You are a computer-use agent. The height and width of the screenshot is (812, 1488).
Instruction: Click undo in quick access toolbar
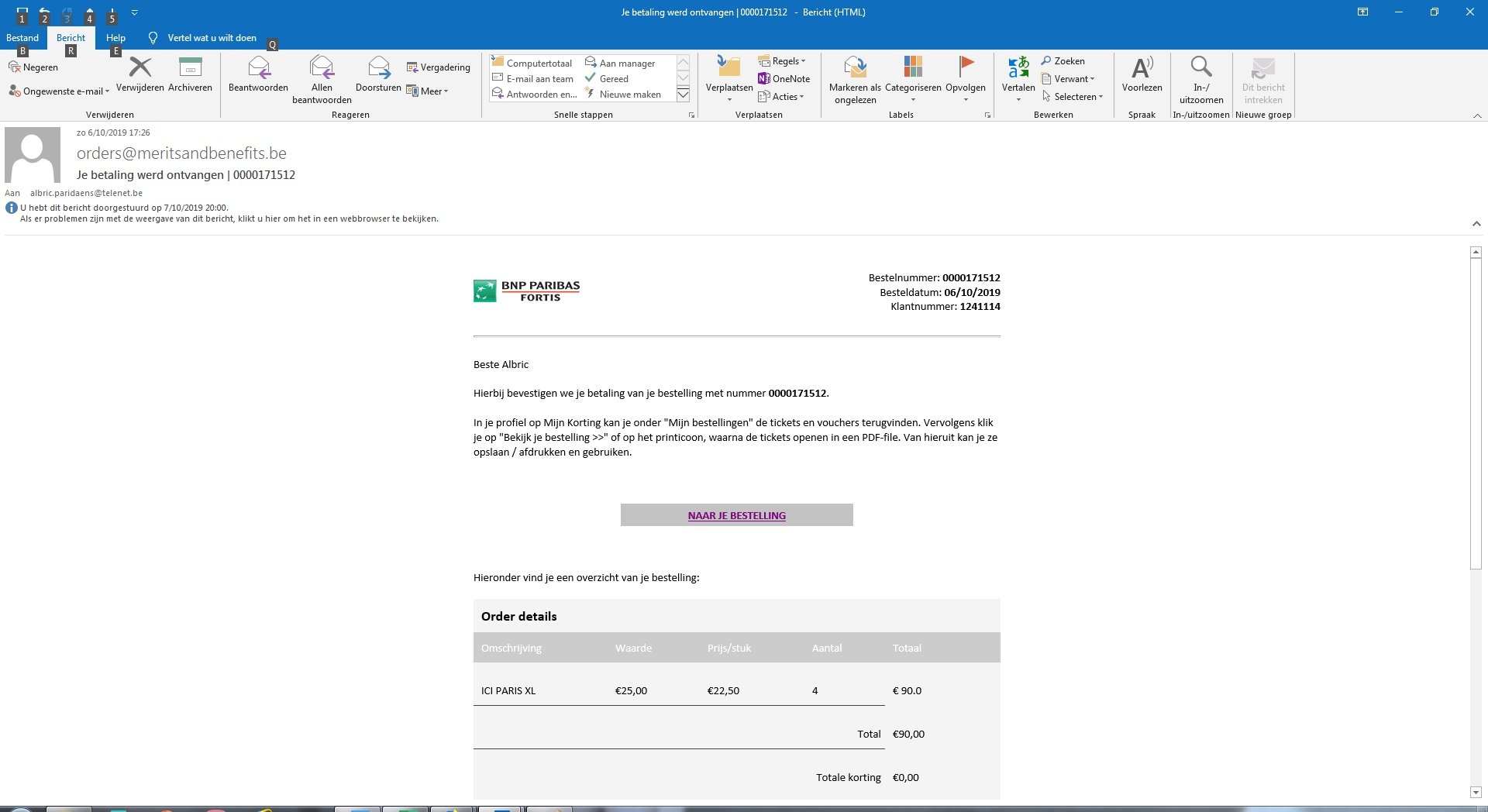coord(44,12)
